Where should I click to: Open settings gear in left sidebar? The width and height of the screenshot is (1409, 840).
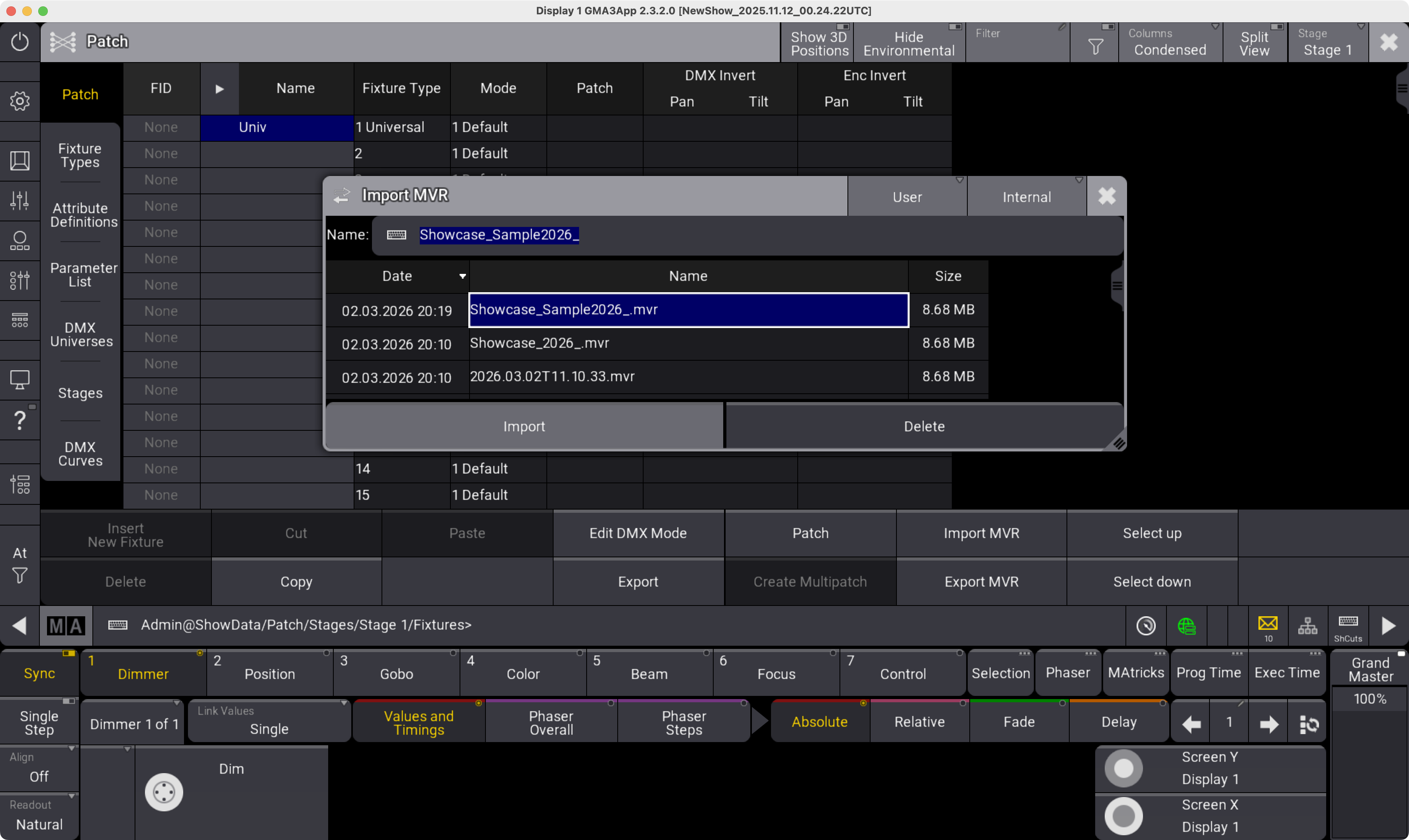20,102
